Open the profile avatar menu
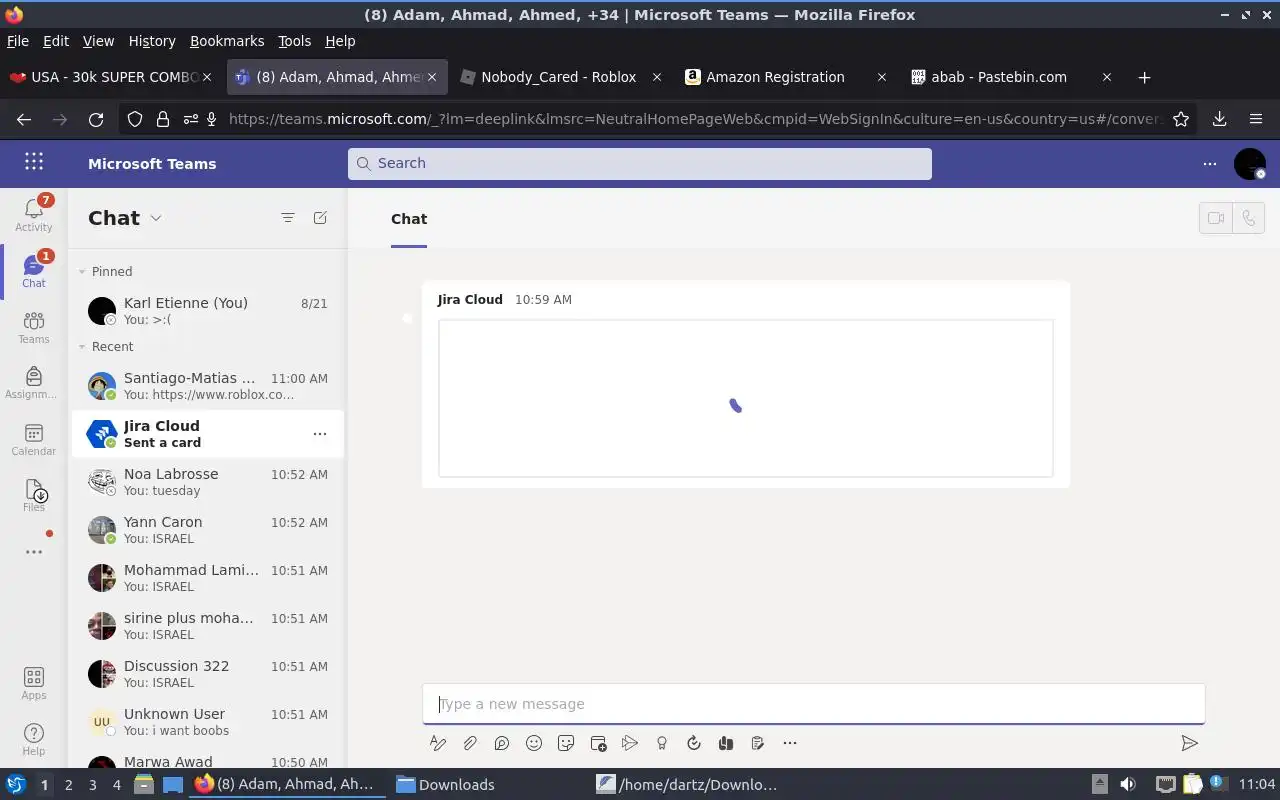Image resolution: width=1280 pixels, height=800 pixels. (x=1250, y=163)
